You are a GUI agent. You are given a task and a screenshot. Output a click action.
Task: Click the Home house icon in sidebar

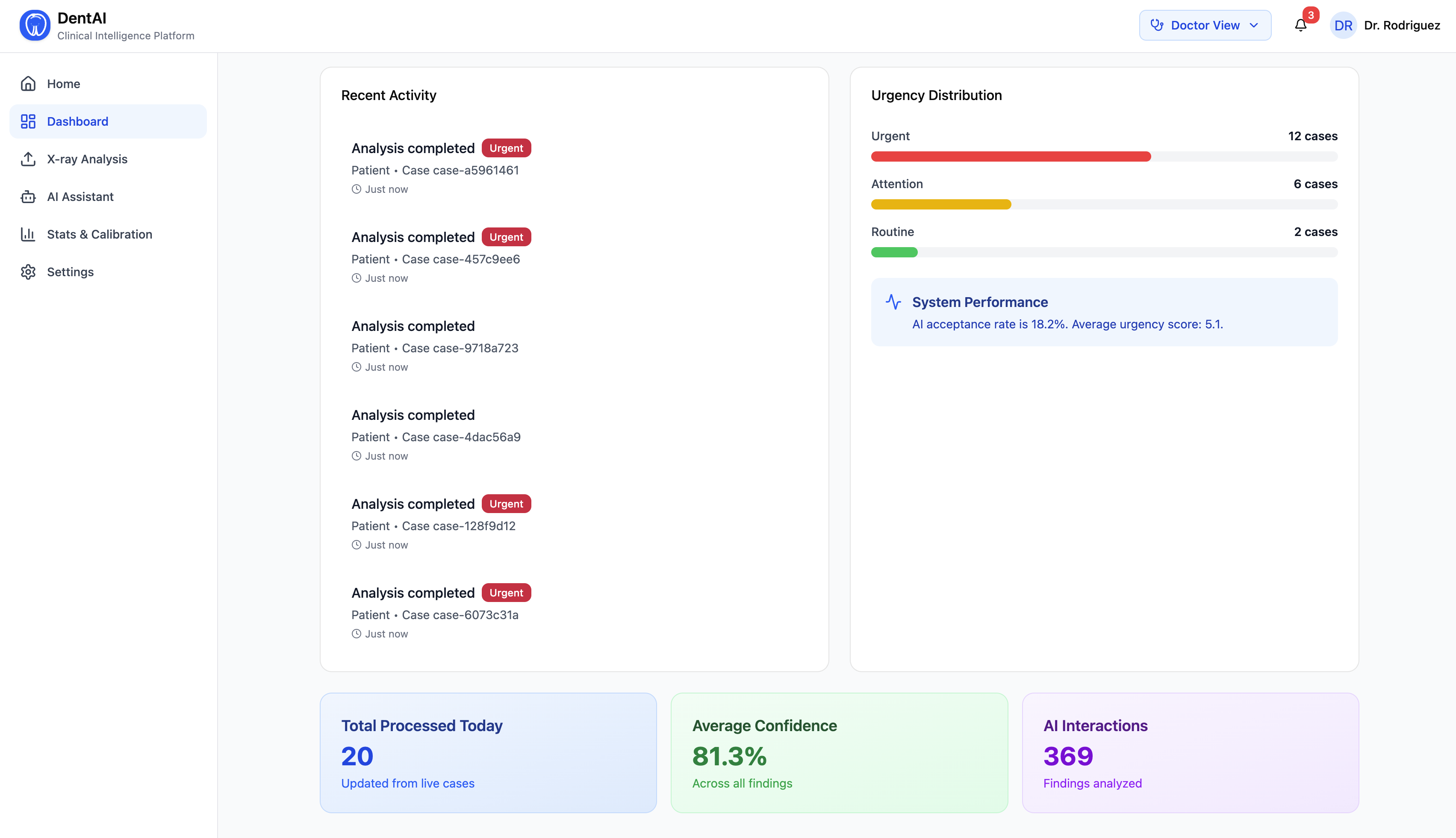(x=28, y=84)
